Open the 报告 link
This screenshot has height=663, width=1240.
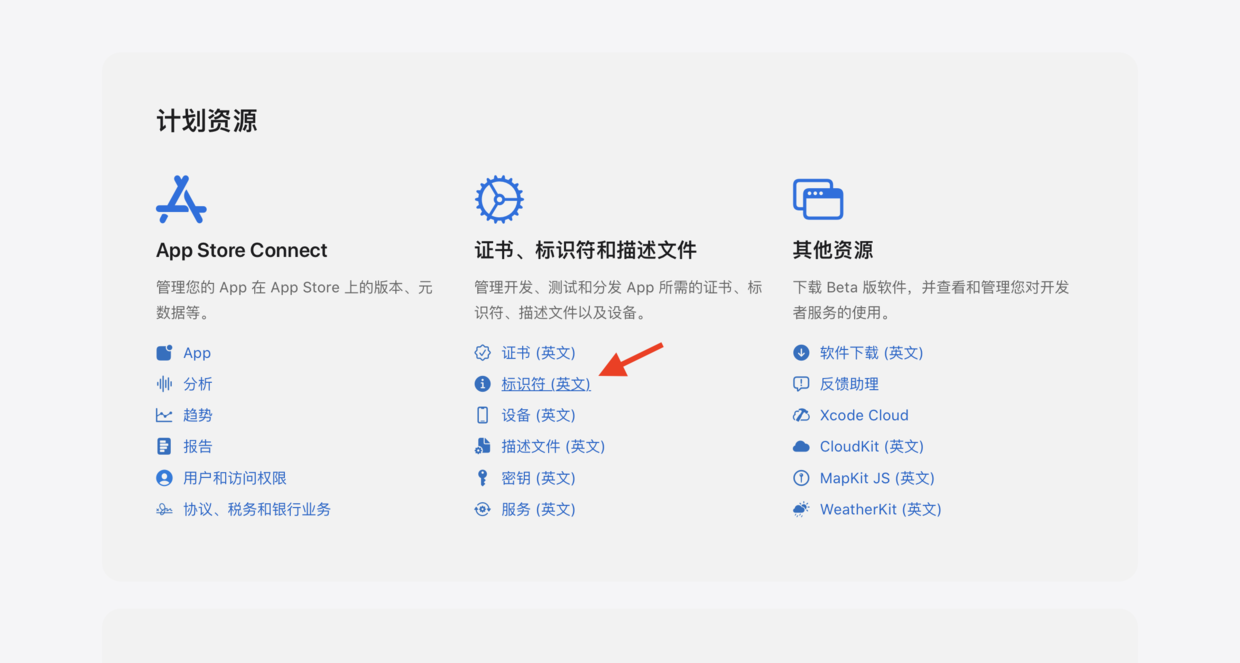198,446
